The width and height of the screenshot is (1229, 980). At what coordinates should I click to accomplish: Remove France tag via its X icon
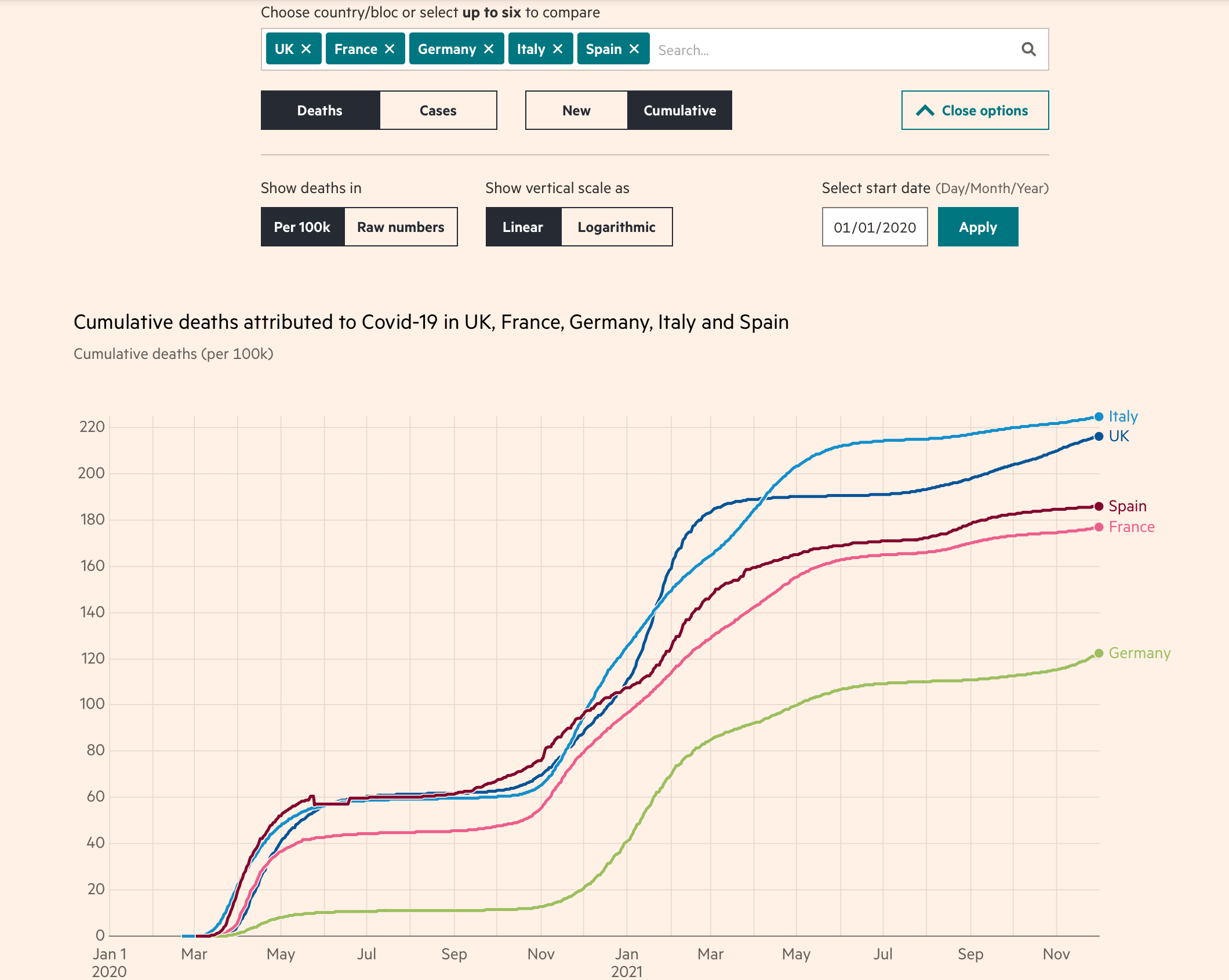[x=390, y=49]
